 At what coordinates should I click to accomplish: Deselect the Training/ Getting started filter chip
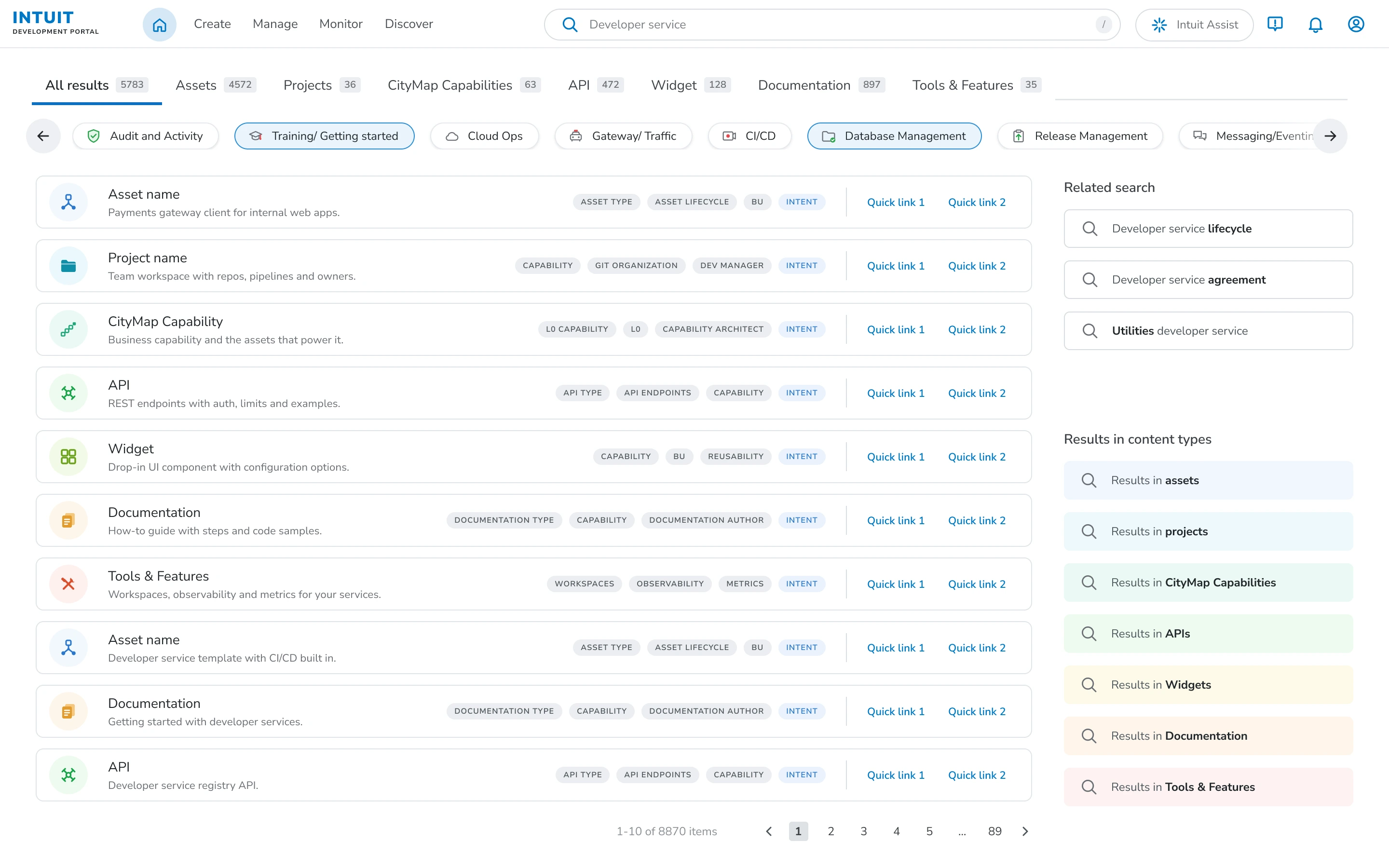[324, 136]
